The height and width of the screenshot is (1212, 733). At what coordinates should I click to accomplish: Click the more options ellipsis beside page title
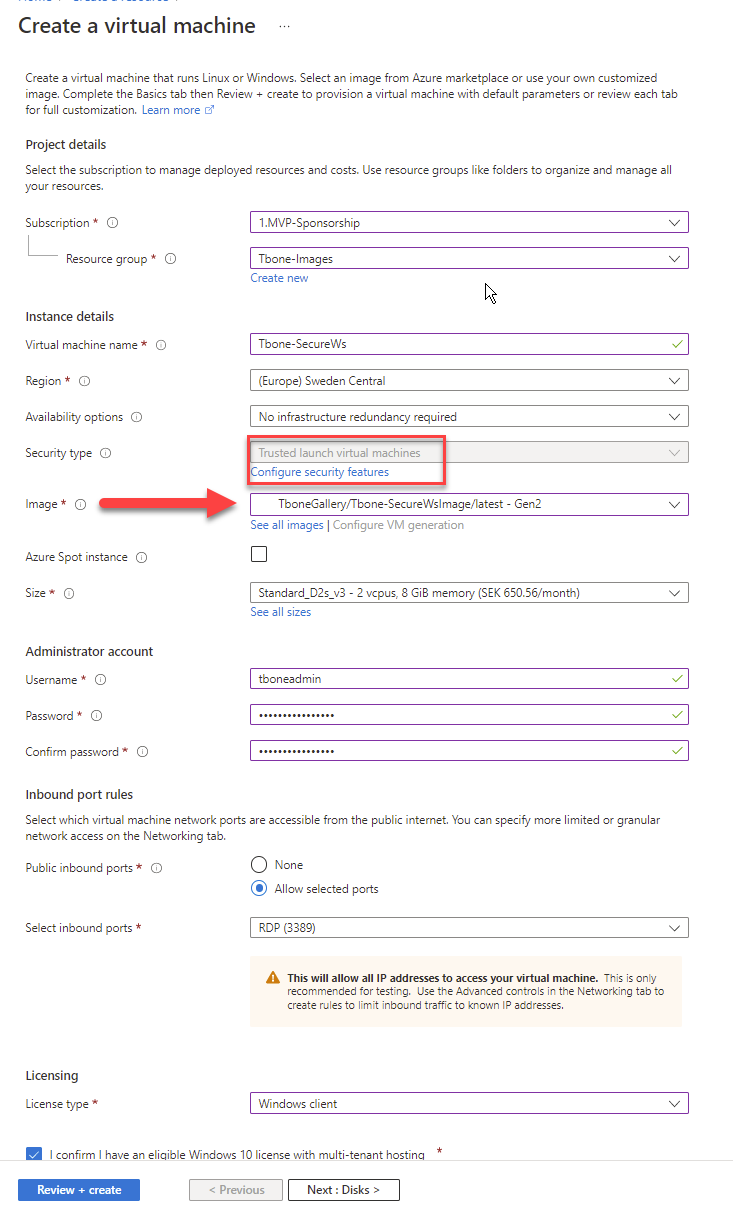point(284,26)
